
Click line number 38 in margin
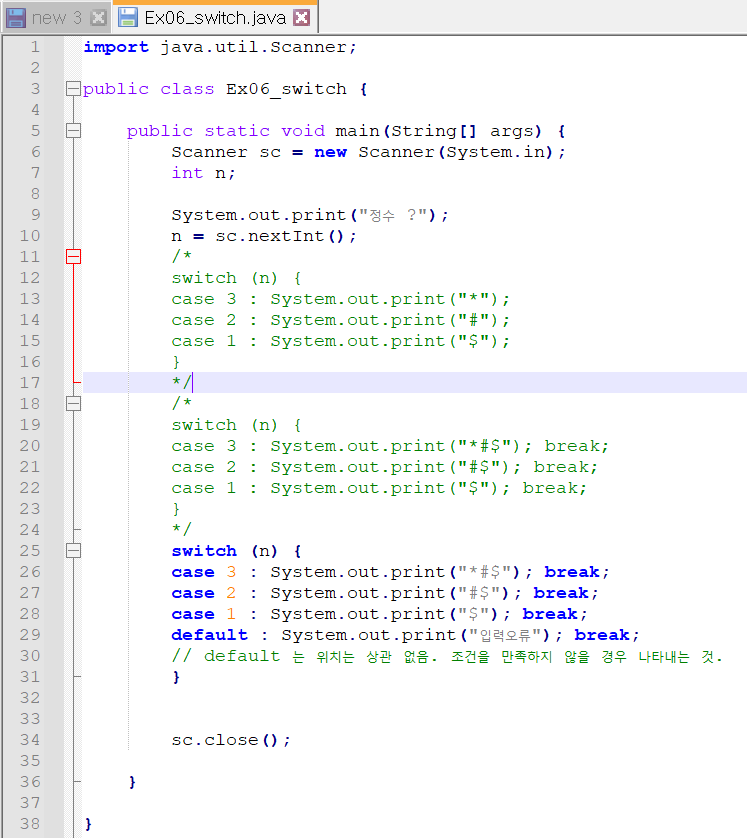tap(30, 824)
